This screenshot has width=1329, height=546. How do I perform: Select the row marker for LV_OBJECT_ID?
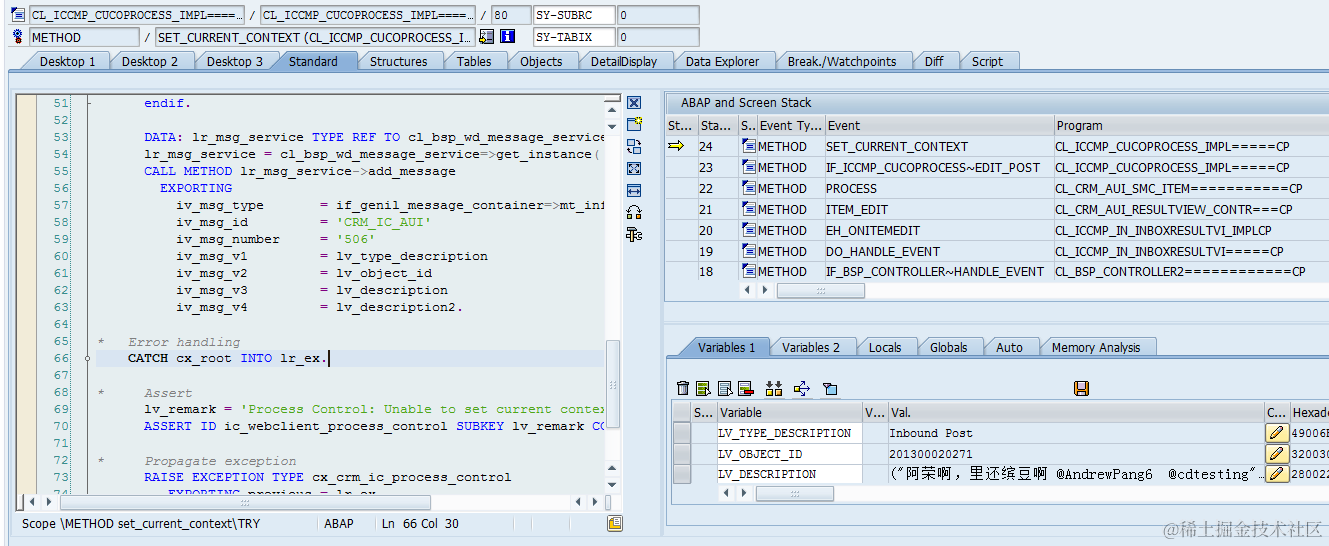pyautogui.click(x=682, y=454)
